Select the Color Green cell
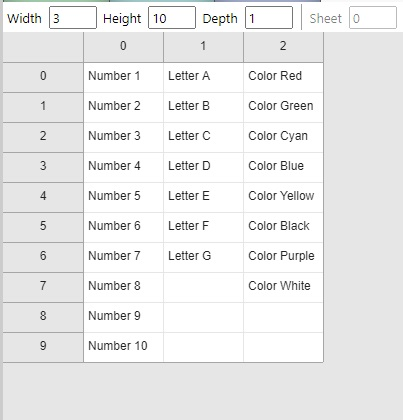The width and height of the screenshot is (403, 420). click(x=283, y=107)
